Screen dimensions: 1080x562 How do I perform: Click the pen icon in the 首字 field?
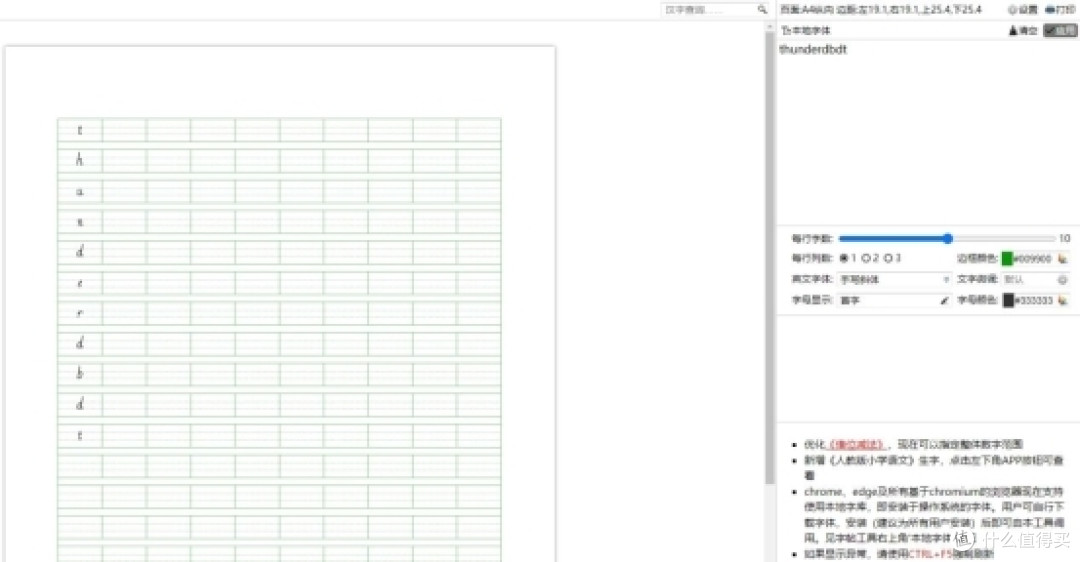tap(944, 300)
